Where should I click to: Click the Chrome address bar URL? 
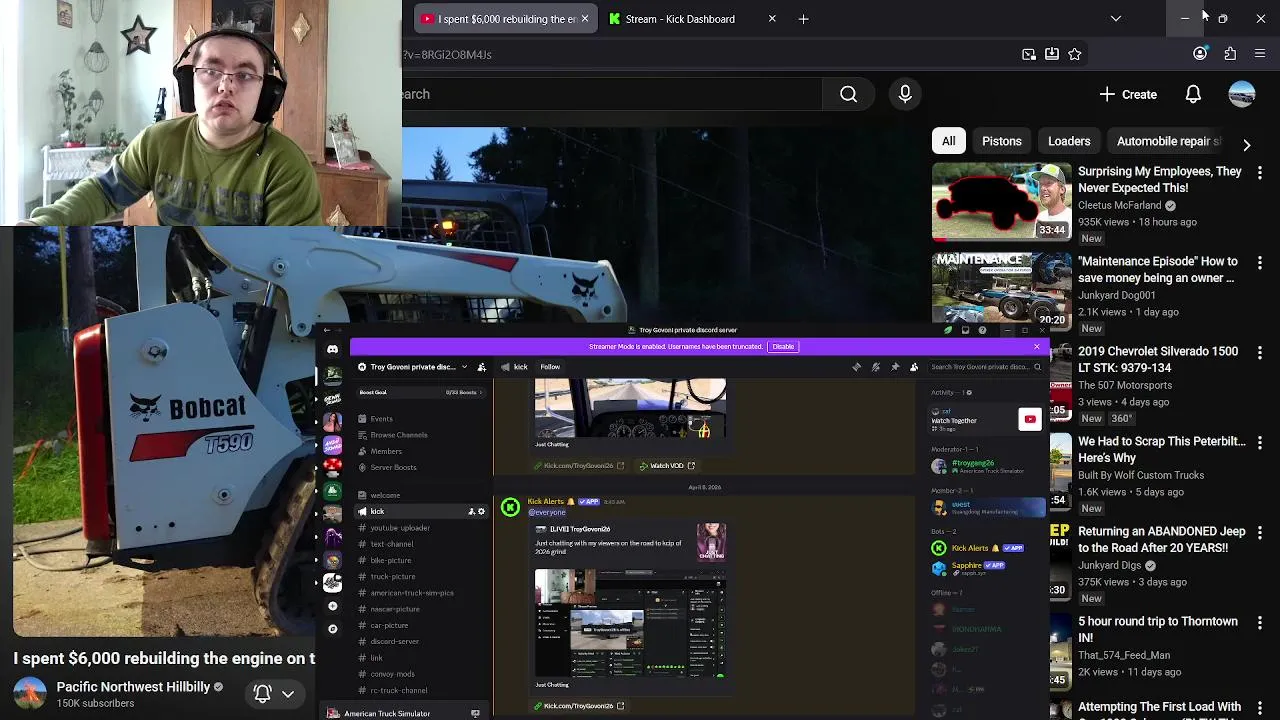pos(448,54)
